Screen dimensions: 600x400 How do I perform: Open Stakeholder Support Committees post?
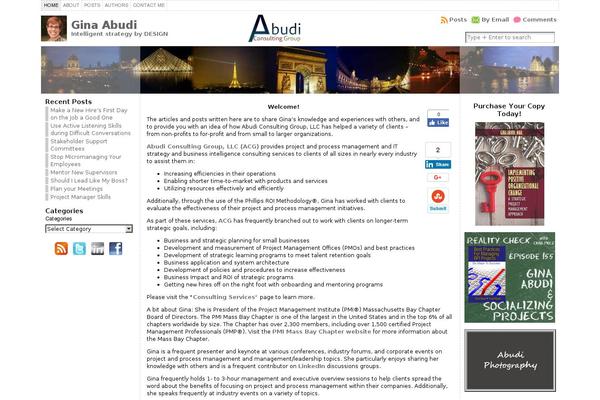(x=79, y=145)
